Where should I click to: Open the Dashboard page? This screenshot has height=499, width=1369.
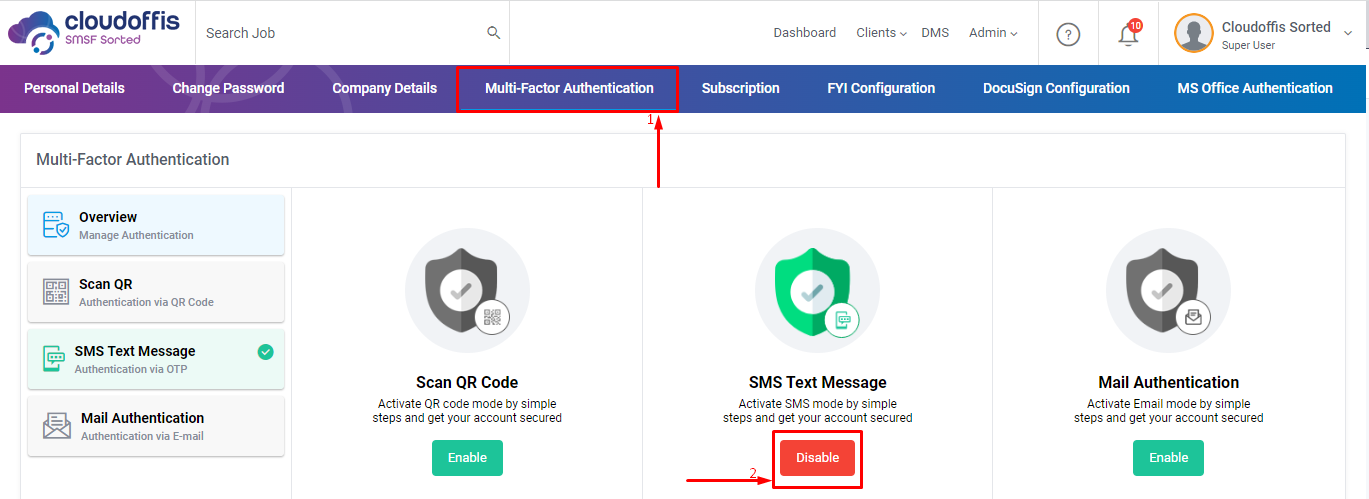tap(804, 33)
